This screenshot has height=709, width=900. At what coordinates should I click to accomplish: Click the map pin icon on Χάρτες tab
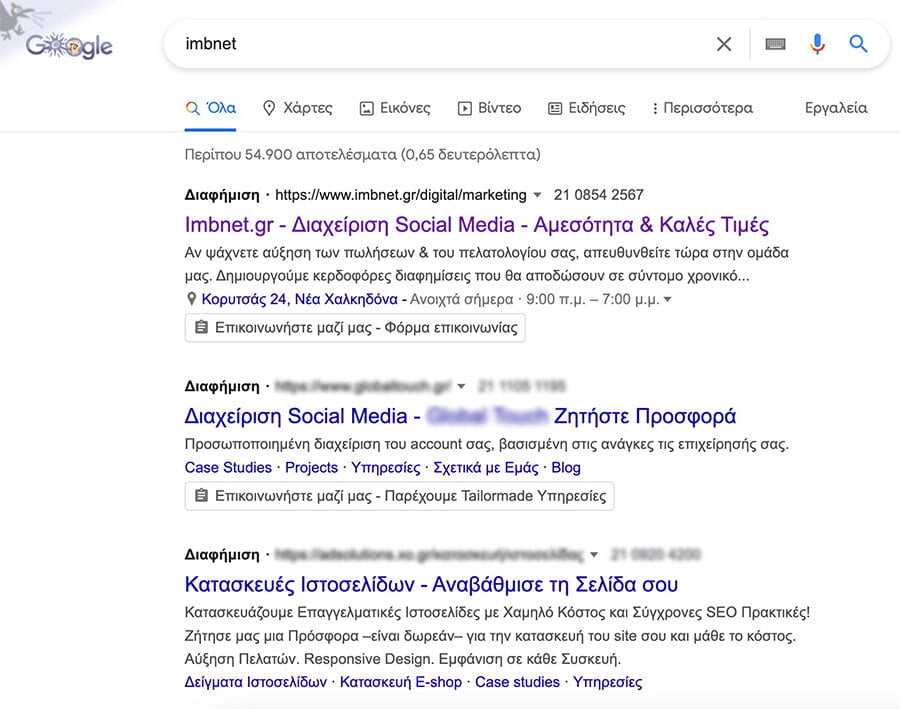point(268,107)
